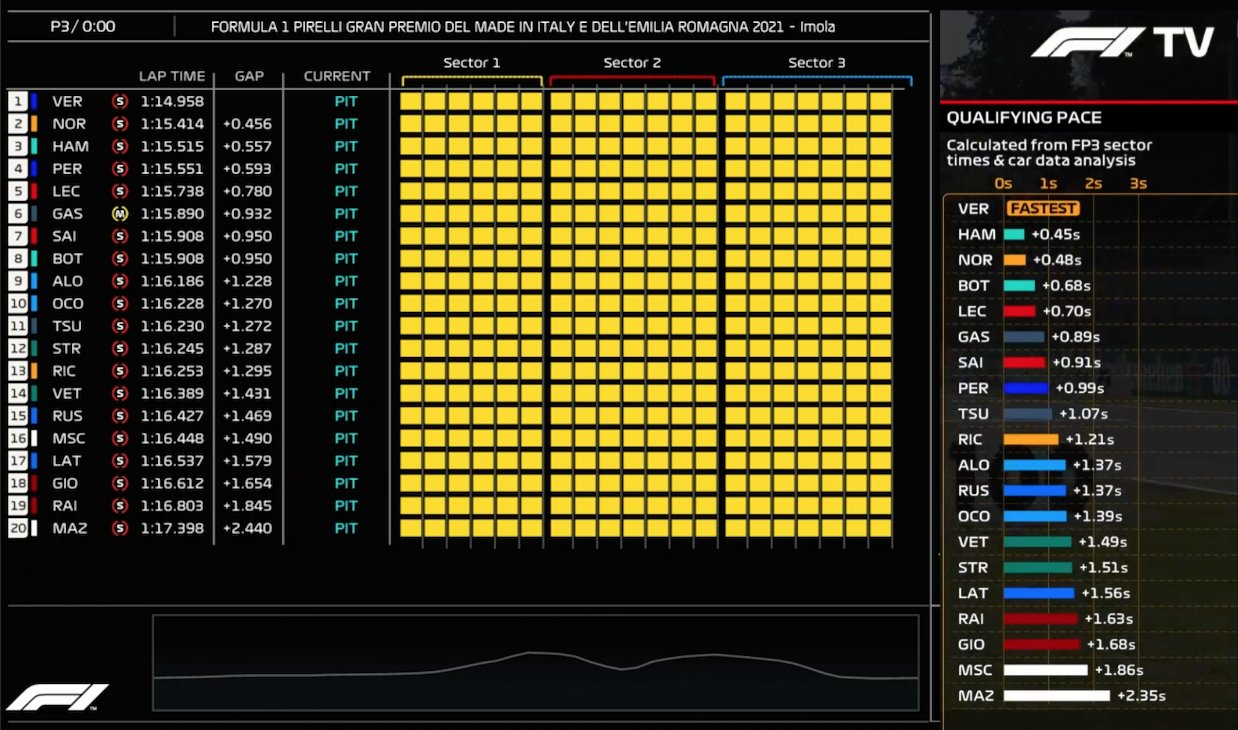Click the soft tyre icon for SAI

121,236
